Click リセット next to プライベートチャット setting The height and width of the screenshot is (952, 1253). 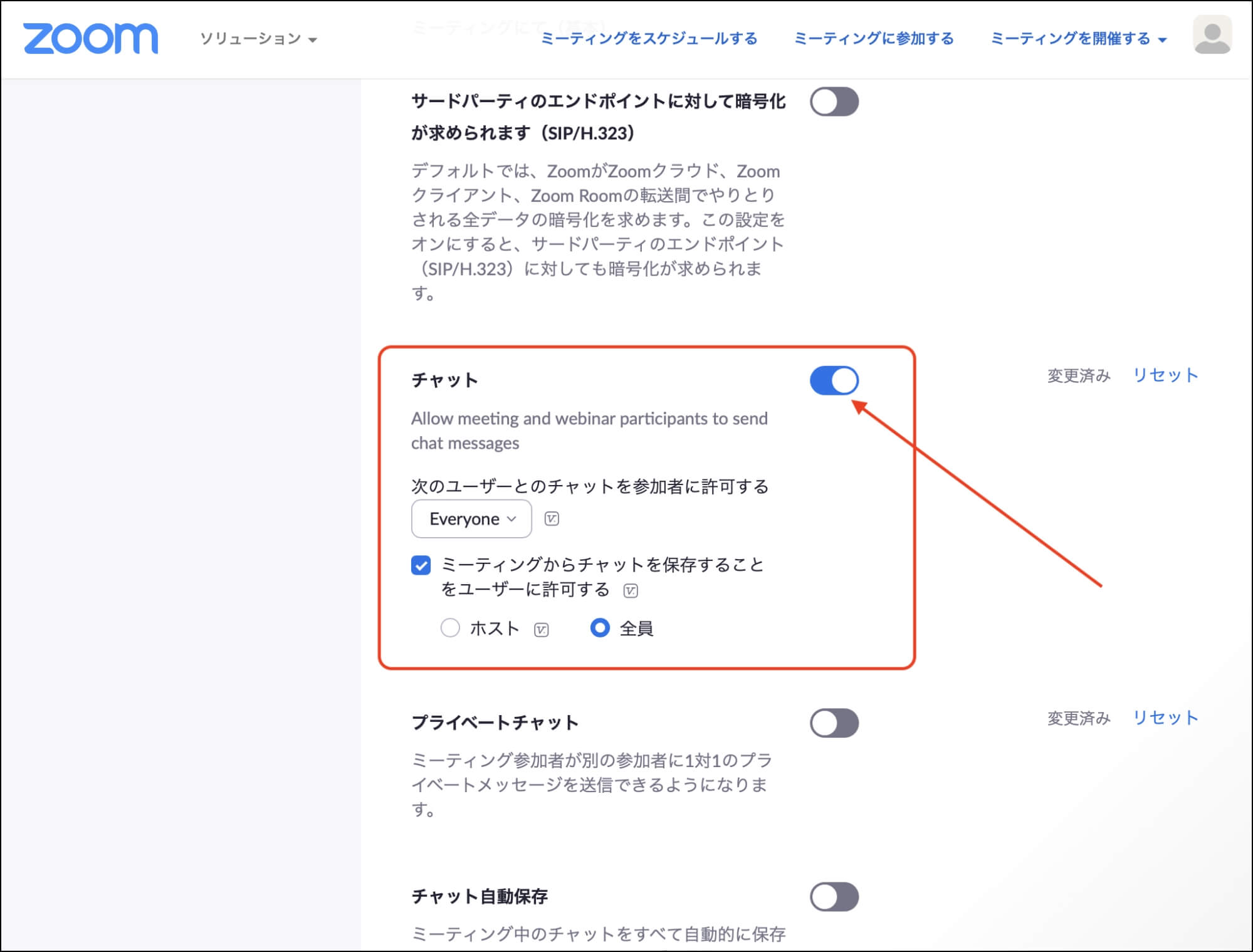coord(1165,718)
